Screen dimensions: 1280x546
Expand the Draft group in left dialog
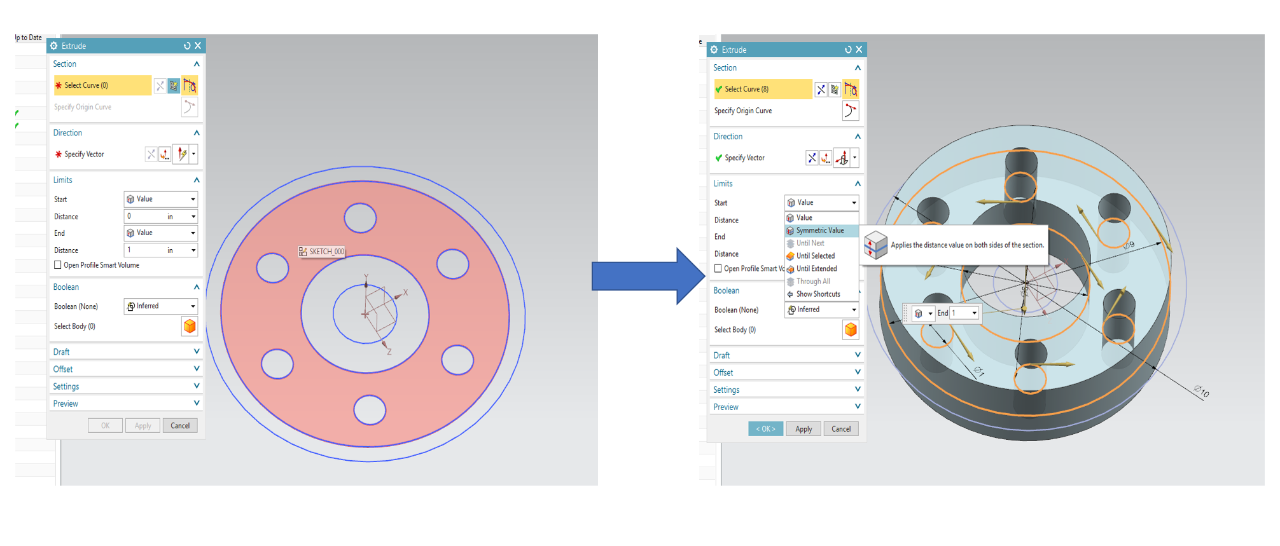[196, 352]
